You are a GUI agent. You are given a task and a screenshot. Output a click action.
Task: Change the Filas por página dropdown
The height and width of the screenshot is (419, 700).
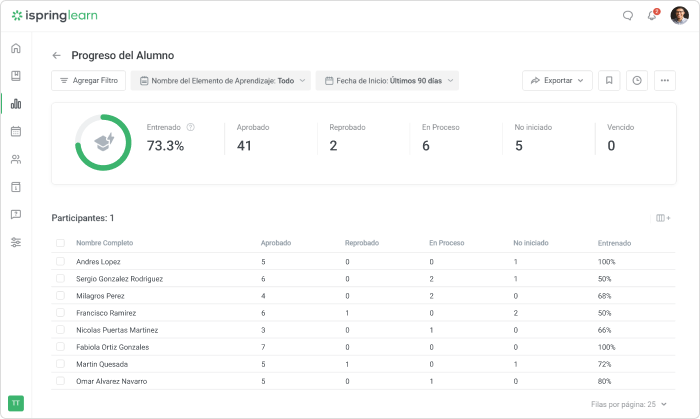click(x=629, y=404)
